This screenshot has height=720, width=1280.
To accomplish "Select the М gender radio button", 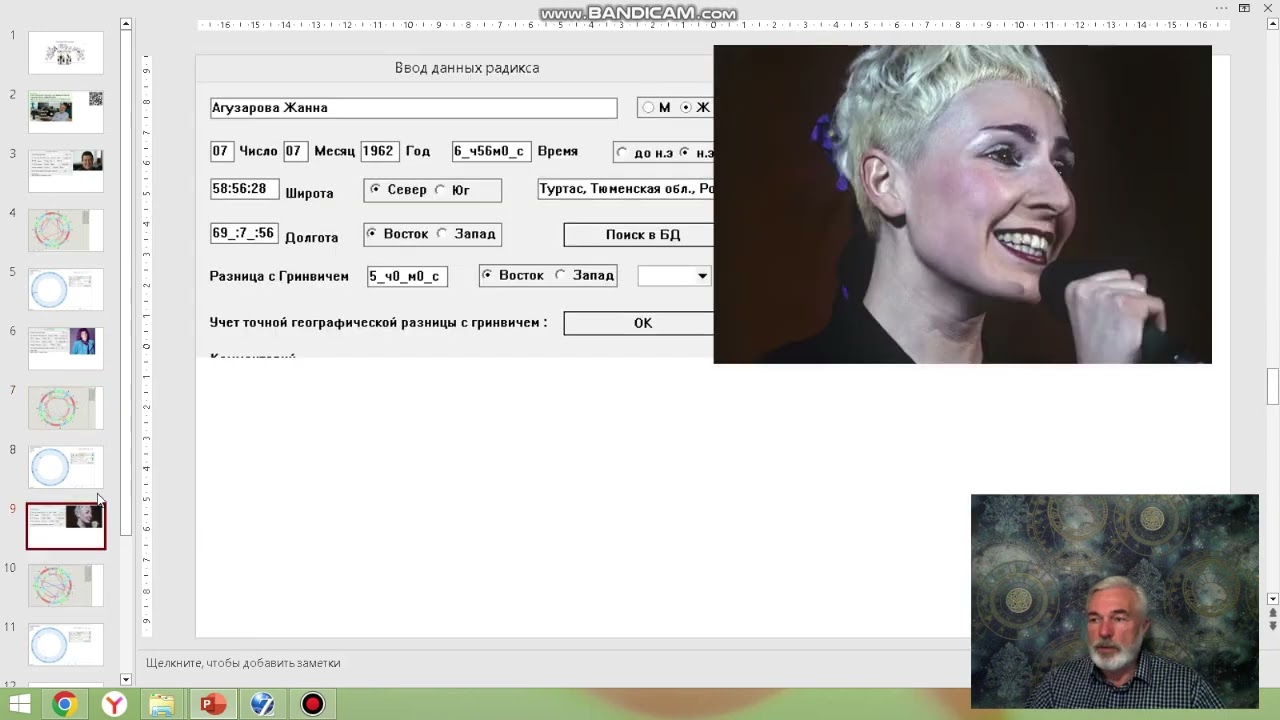I will click(x=649, y=108).
